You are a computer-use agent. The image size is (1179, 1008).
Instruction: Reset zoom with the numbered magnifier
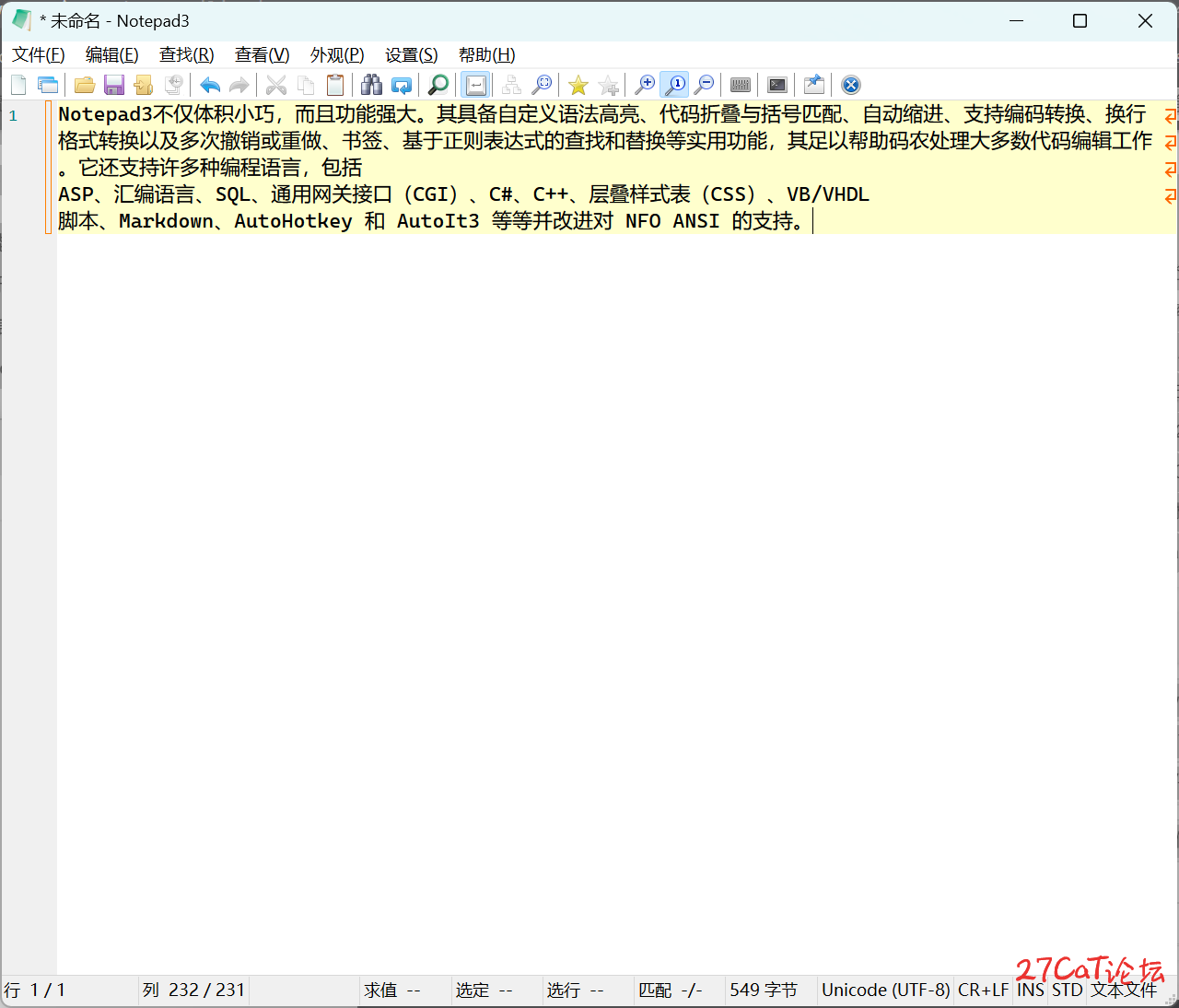point(675,86)
